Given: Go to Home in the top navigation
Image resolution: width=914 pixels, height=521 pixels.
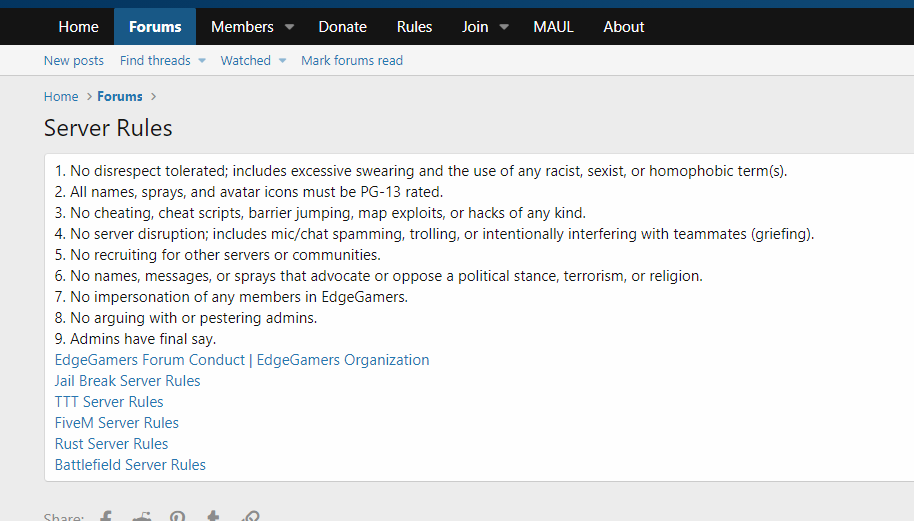Looking at the screenshot, I should tap(79, 27).
